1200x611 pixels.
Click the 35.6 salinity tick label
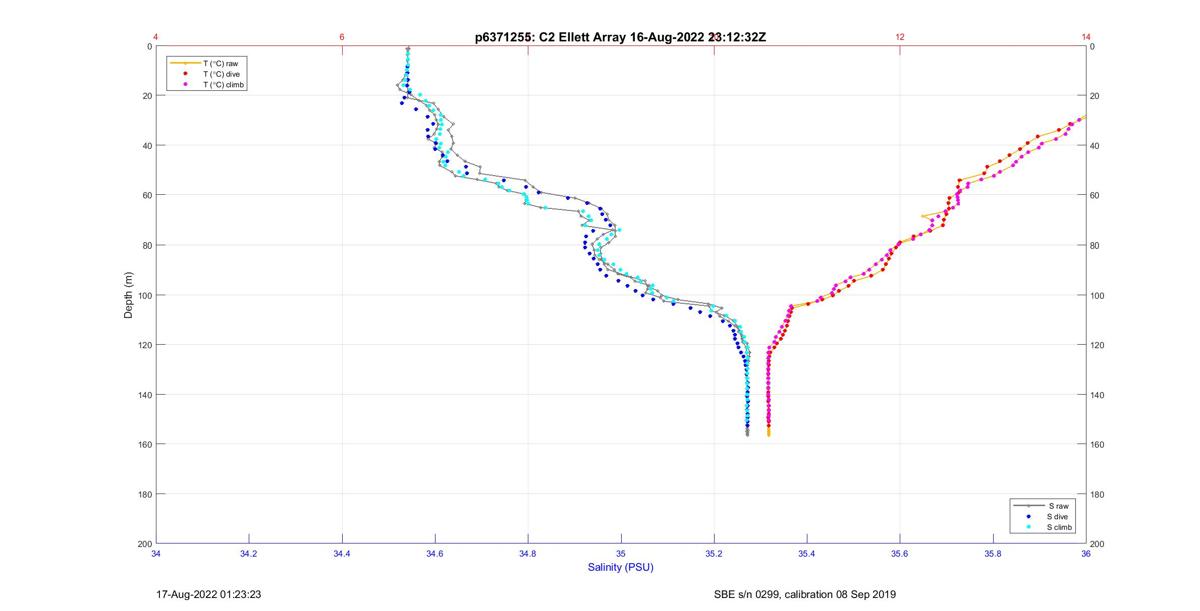coord(899,553)
